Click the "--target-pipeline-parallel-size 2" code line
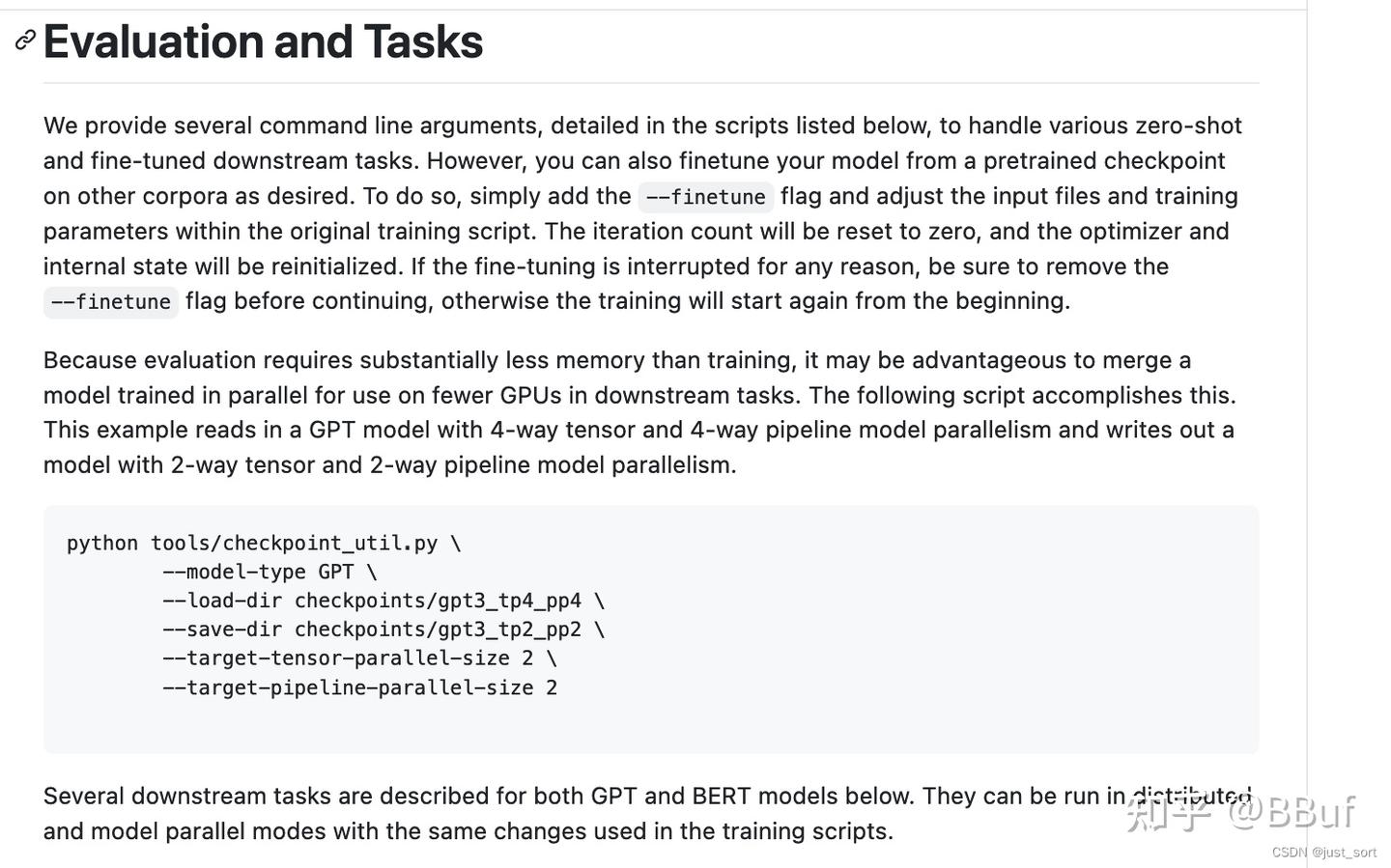1391x868 pixels. [358, 688]
